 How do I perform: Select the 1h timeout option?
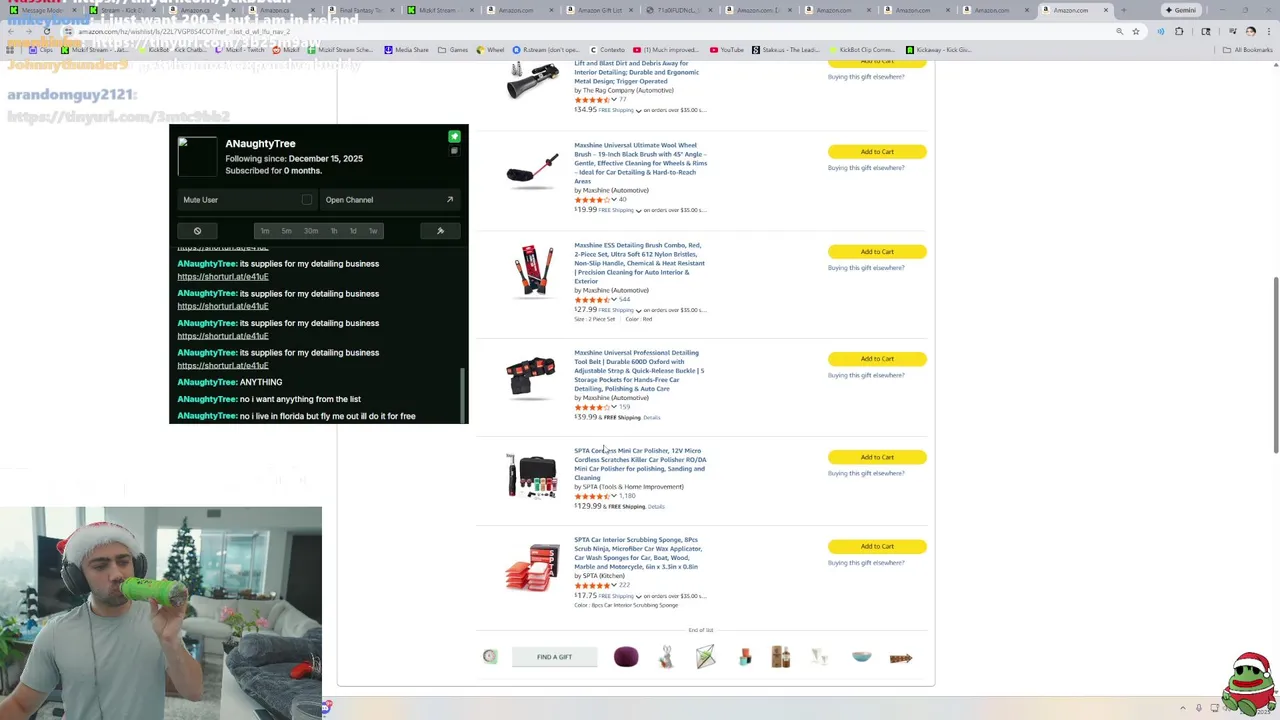[x=335, y=231]
